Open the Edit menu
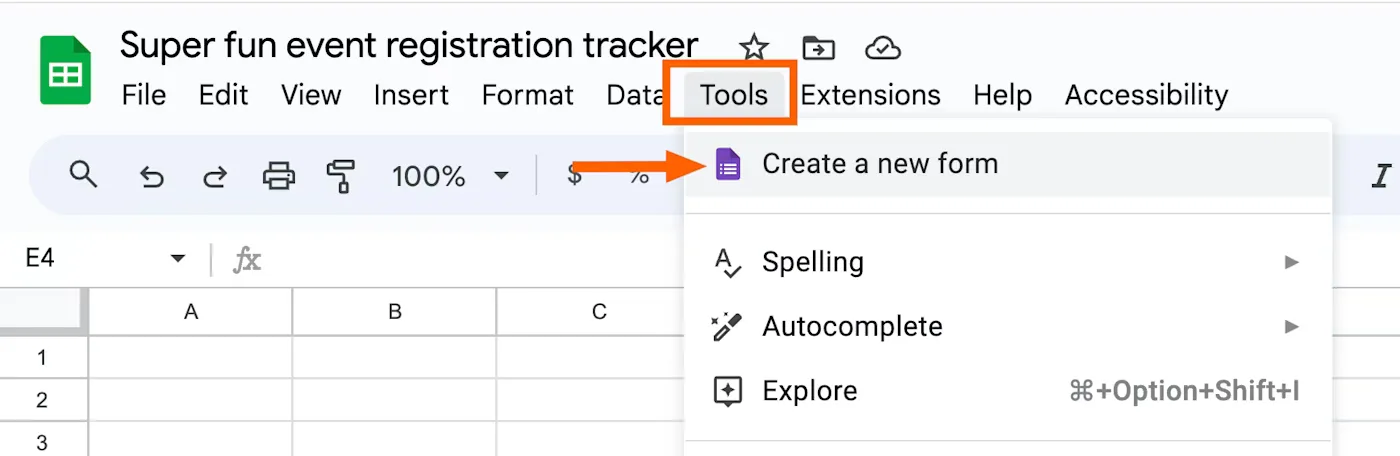Image resolution: width=1400 pixels, height=456 pixels. point(223,95)
